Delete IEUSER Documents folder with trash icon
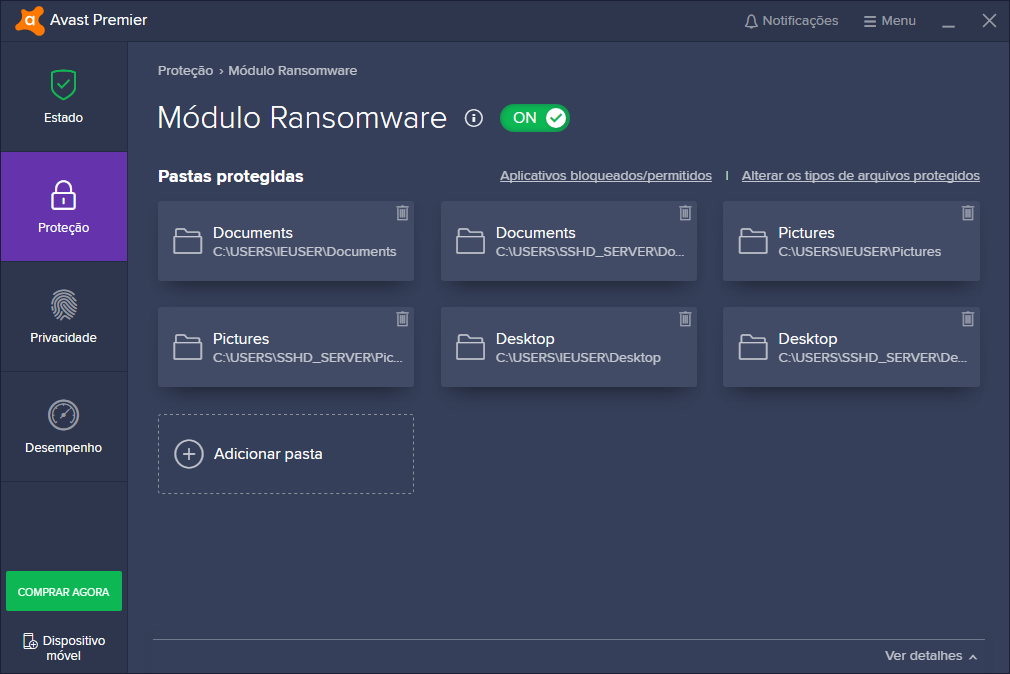 point(403,213)
